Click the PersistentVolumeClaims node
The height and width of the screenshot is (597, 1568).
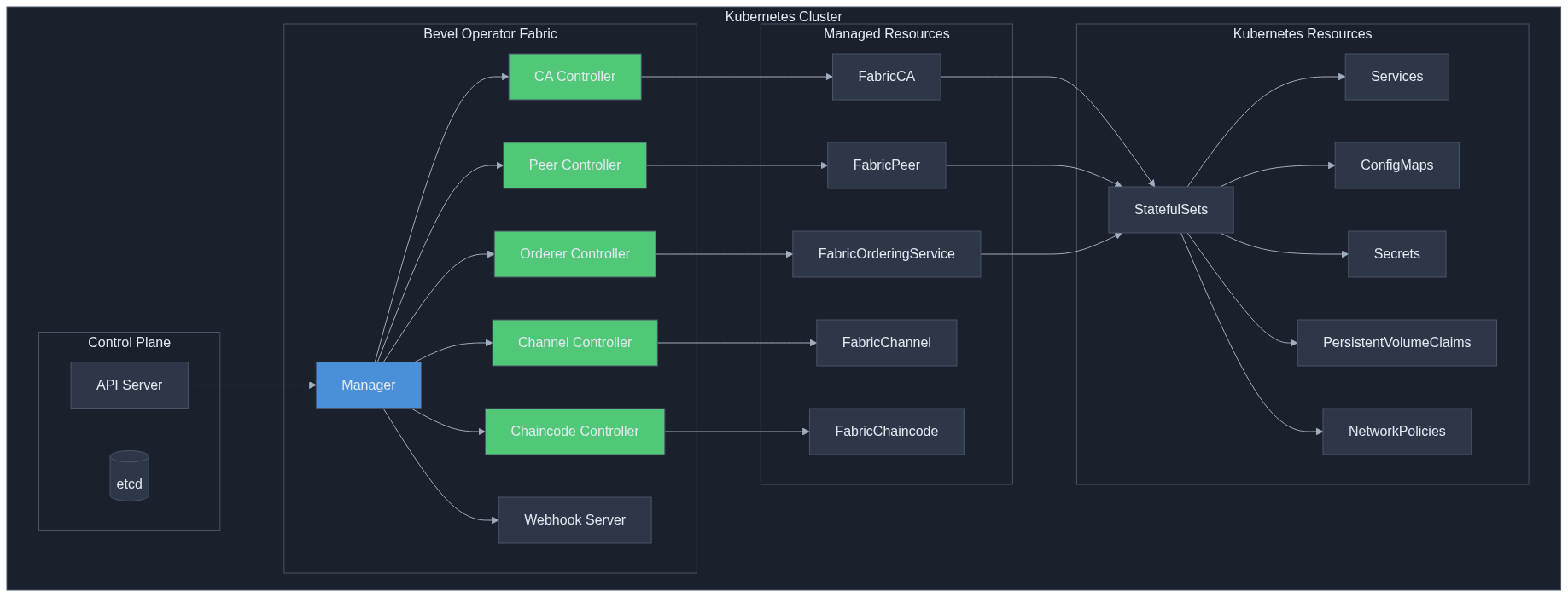tap(1396, 343)
